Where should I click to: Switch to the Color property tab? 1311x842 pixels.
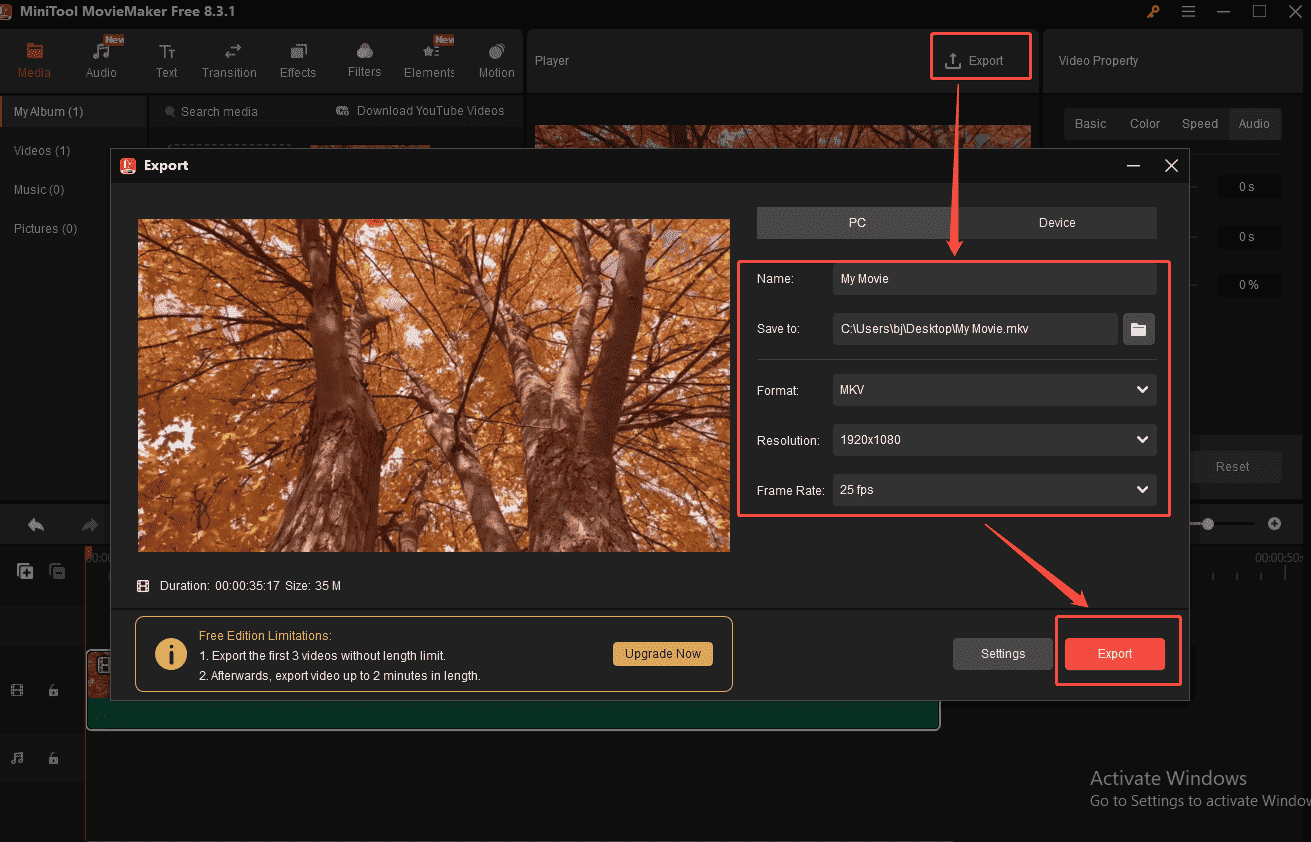tap(1145, 124)
